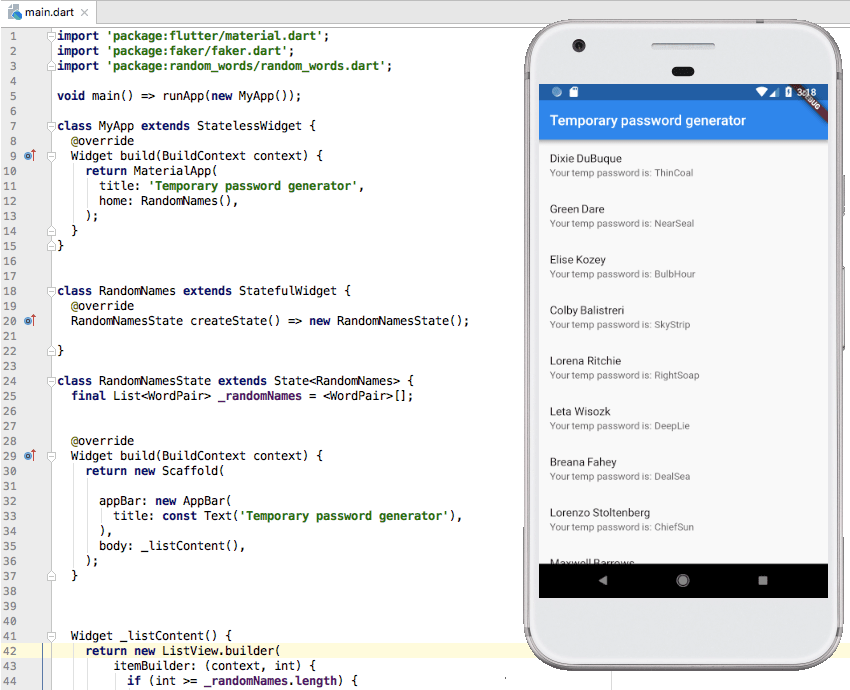Select the Colby Balistreri list entry
This screenshot has height=690, width=850.
point(683,317)
